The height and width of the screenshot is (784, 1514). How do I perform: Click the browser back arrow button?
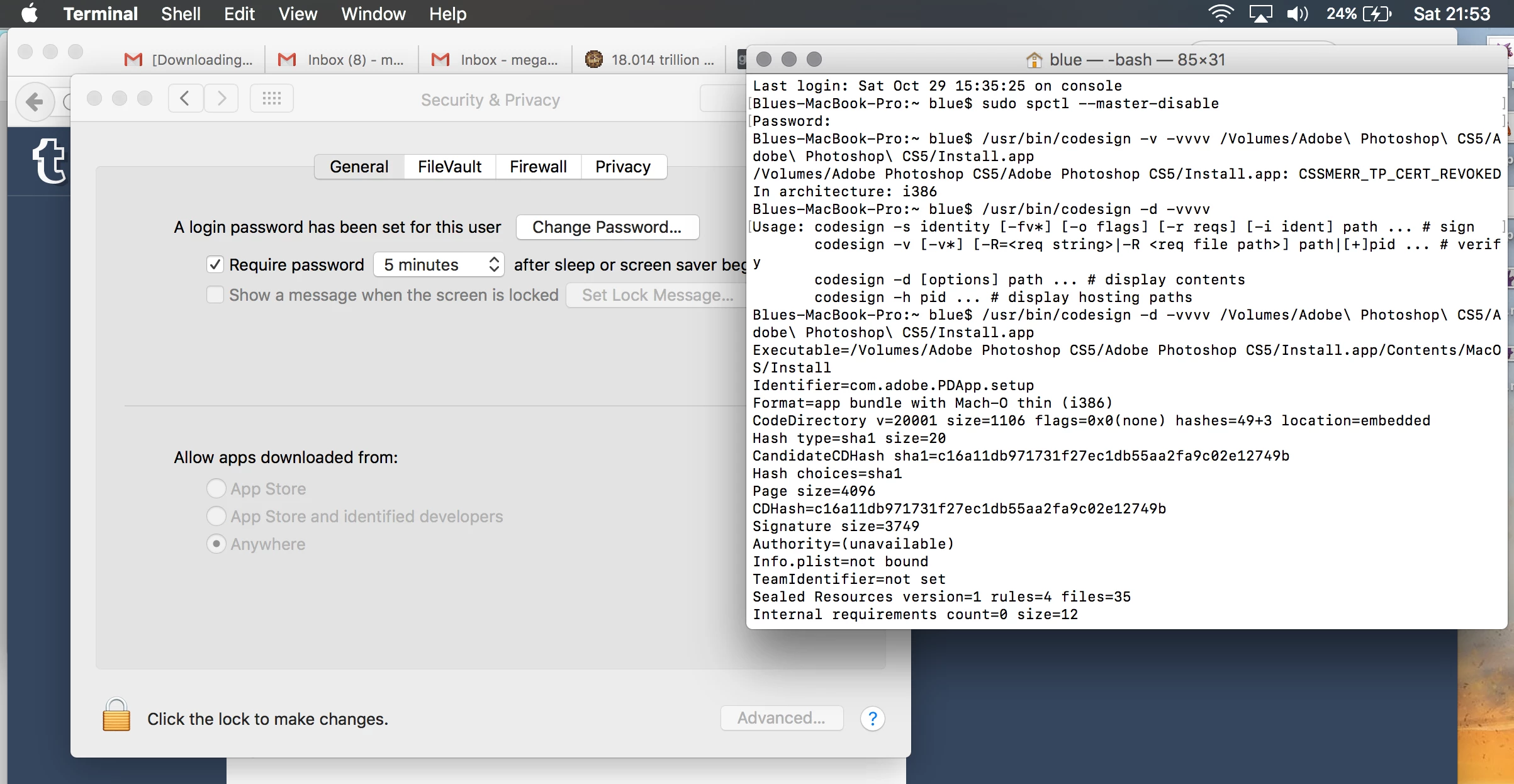coord(35,101)
